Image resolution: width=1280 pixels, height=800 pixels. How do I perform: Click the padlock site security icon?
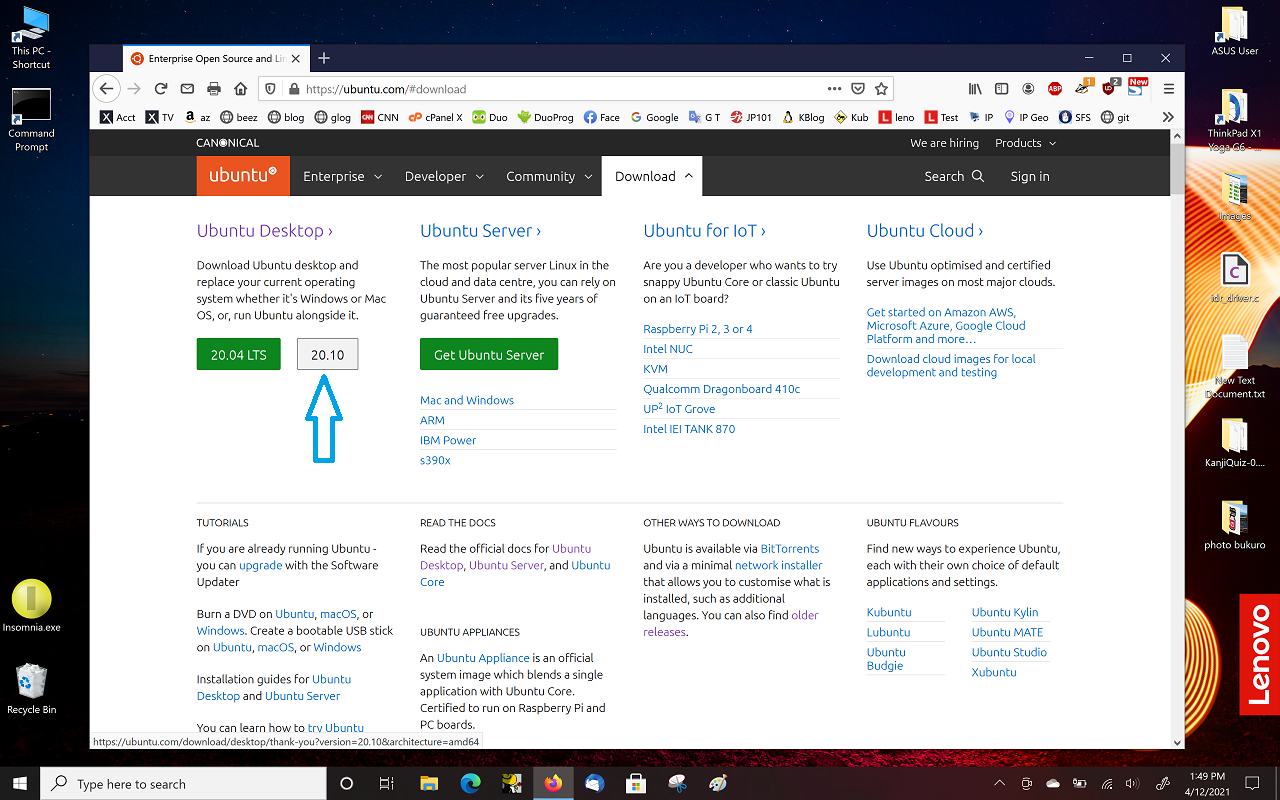[293, 89]
